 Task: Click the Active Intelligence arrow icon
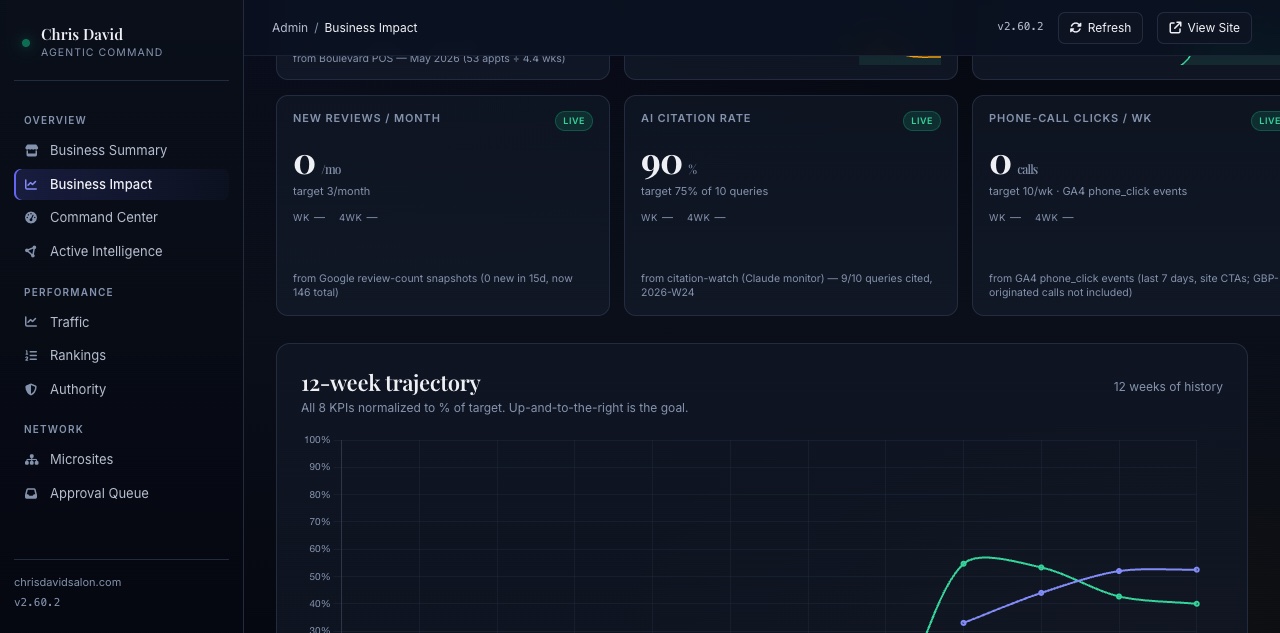(x=31, y=251)
